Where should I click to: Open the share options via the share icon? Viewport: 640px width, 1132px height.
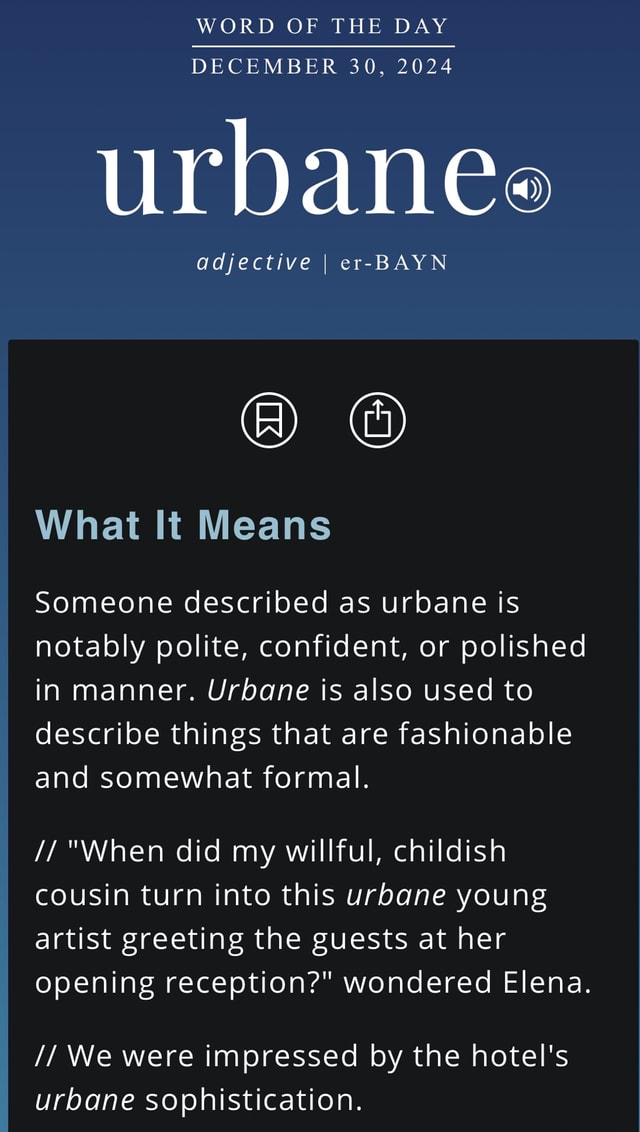click(377, 421)
